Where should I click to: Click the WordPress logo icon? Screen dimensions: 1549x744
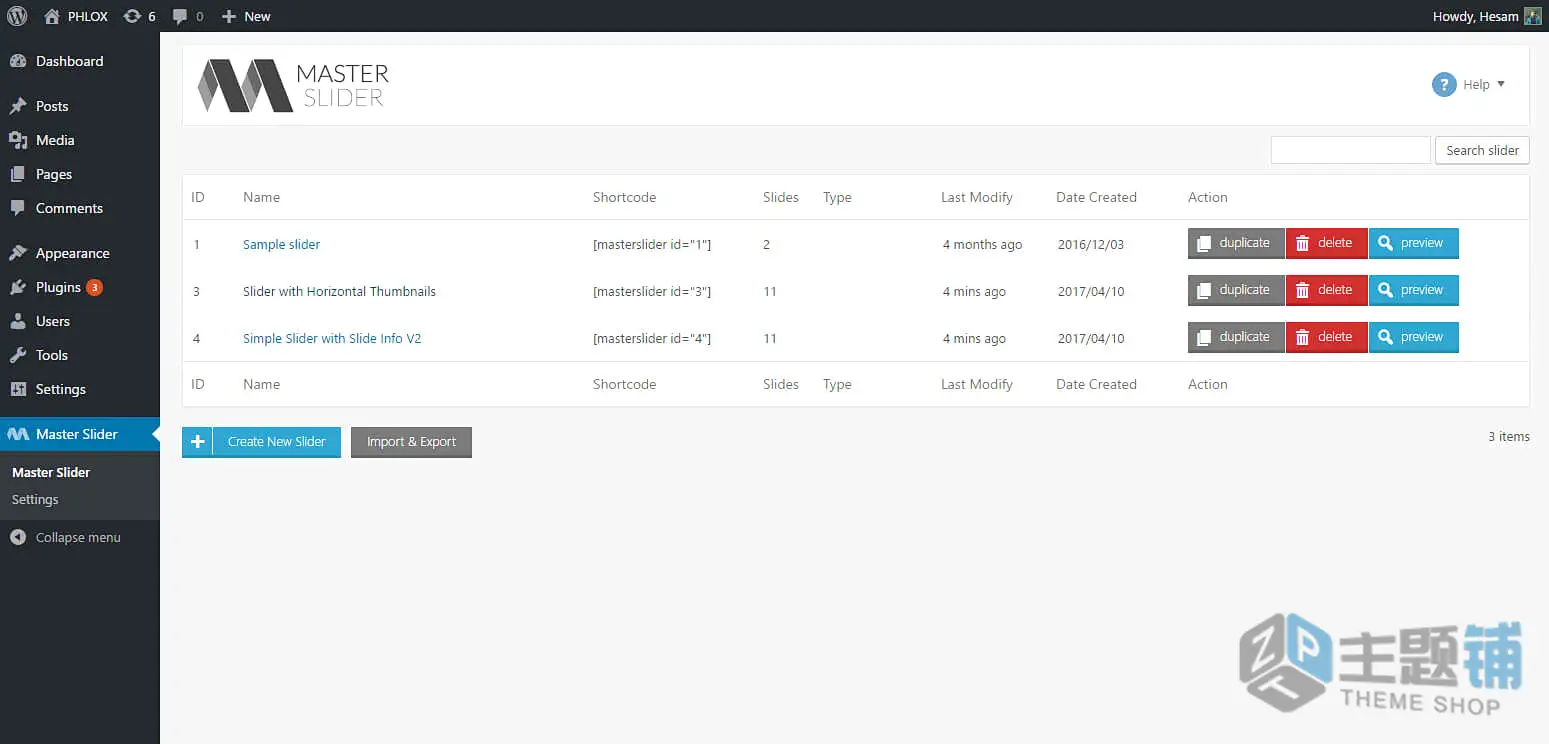(x=17, y=16)
